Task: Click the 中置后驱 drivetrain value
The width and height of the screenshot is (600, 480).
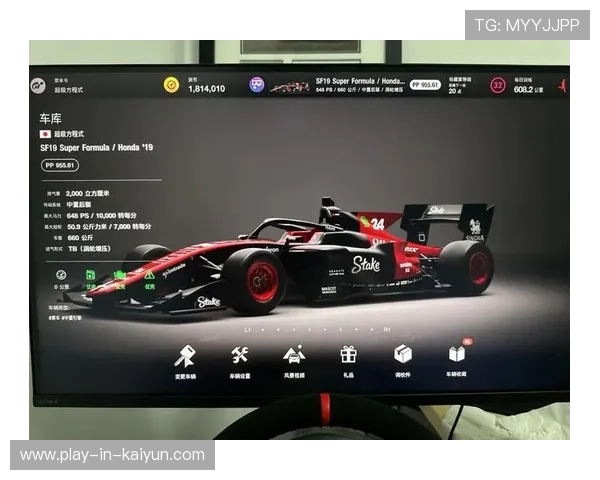Action: (x=79, y=204)
